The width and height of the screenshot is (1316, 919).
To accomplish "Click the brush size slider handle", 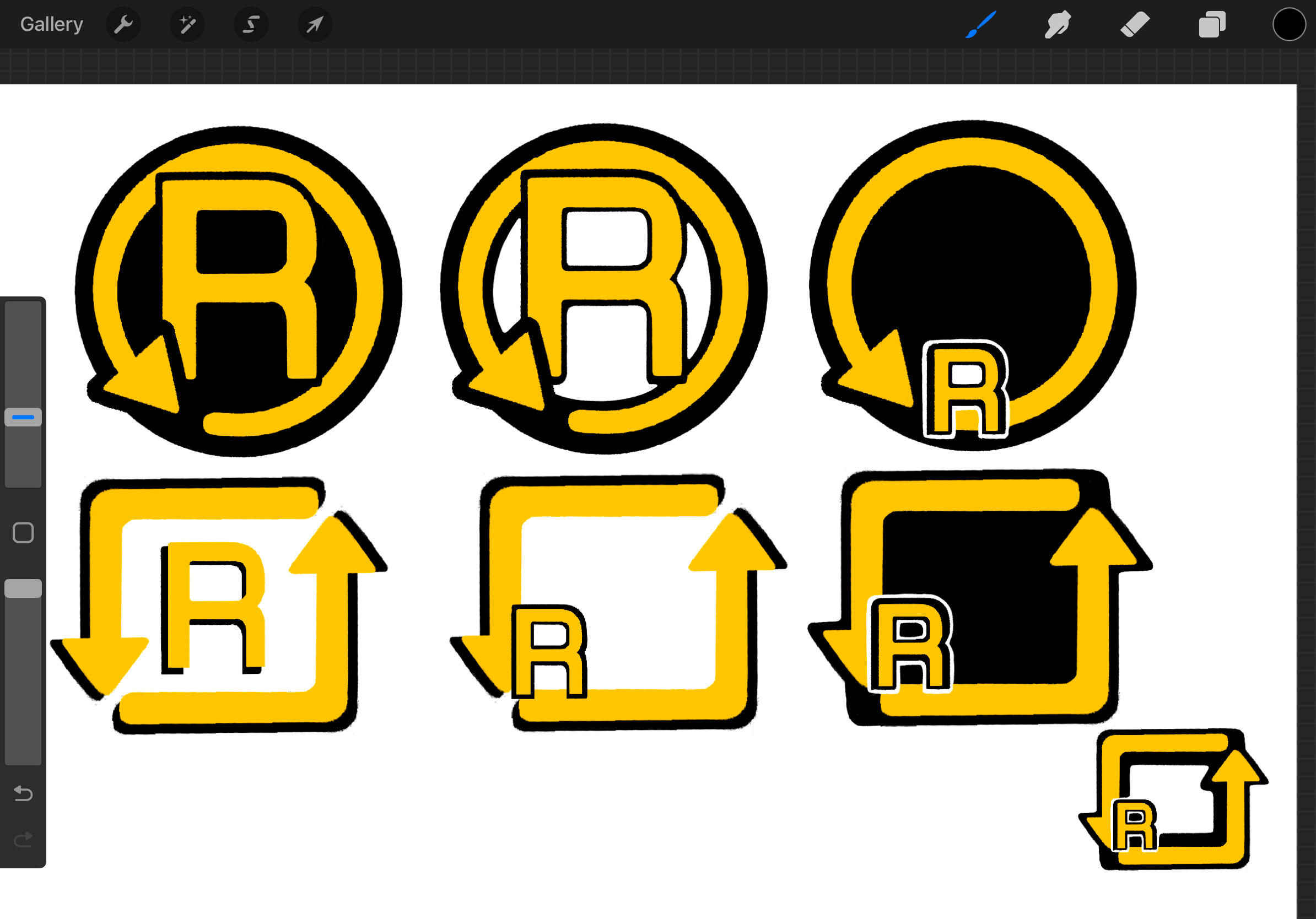I will (23, 417).
